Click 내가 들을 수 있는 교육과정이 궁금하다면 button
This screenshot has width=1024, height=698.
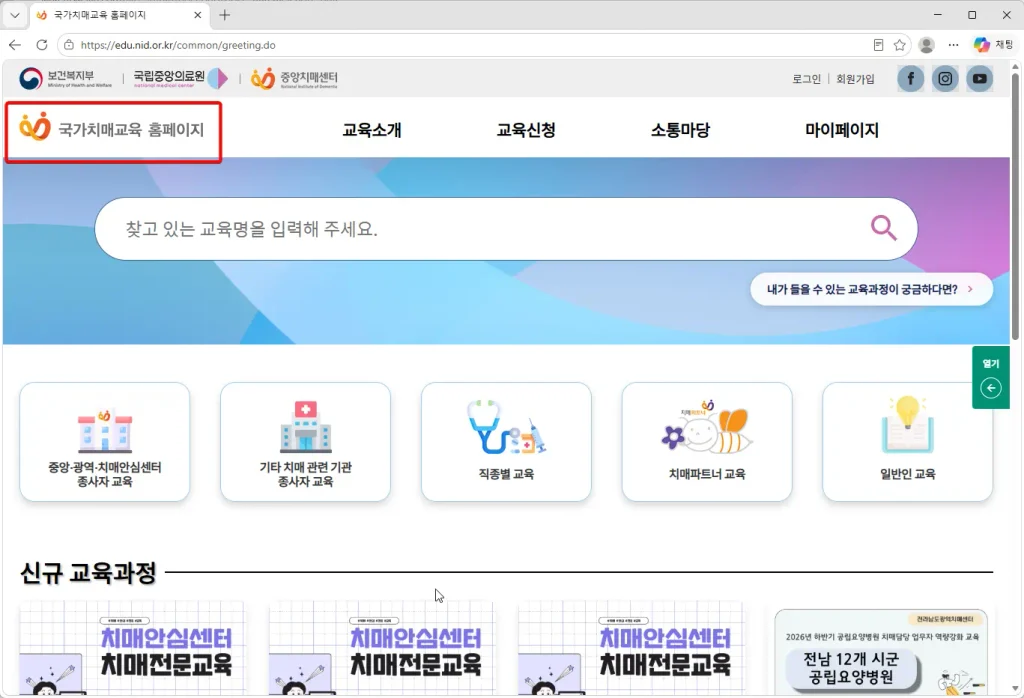[871, 289]
